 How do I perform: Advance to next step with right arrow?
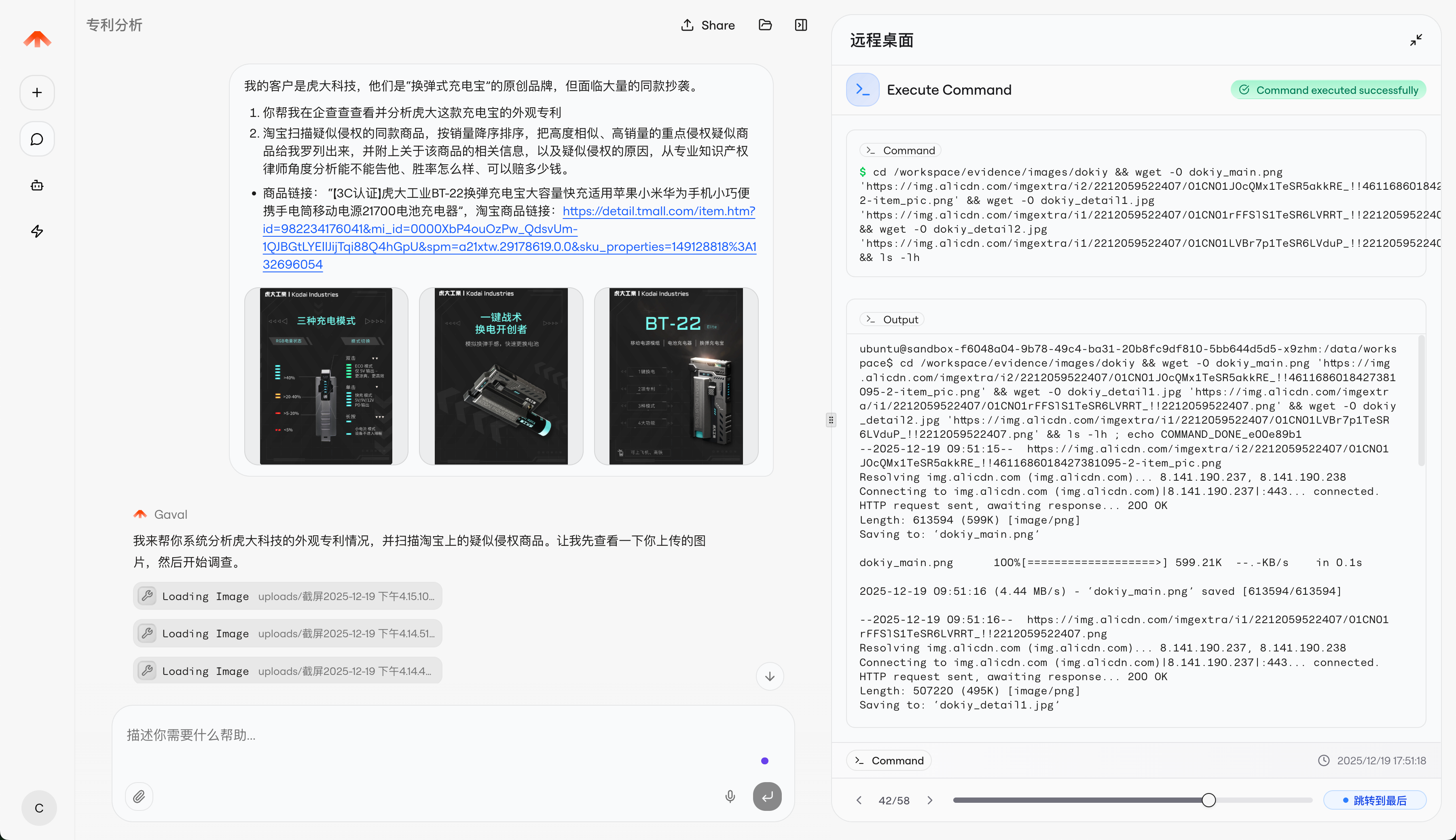929,800
